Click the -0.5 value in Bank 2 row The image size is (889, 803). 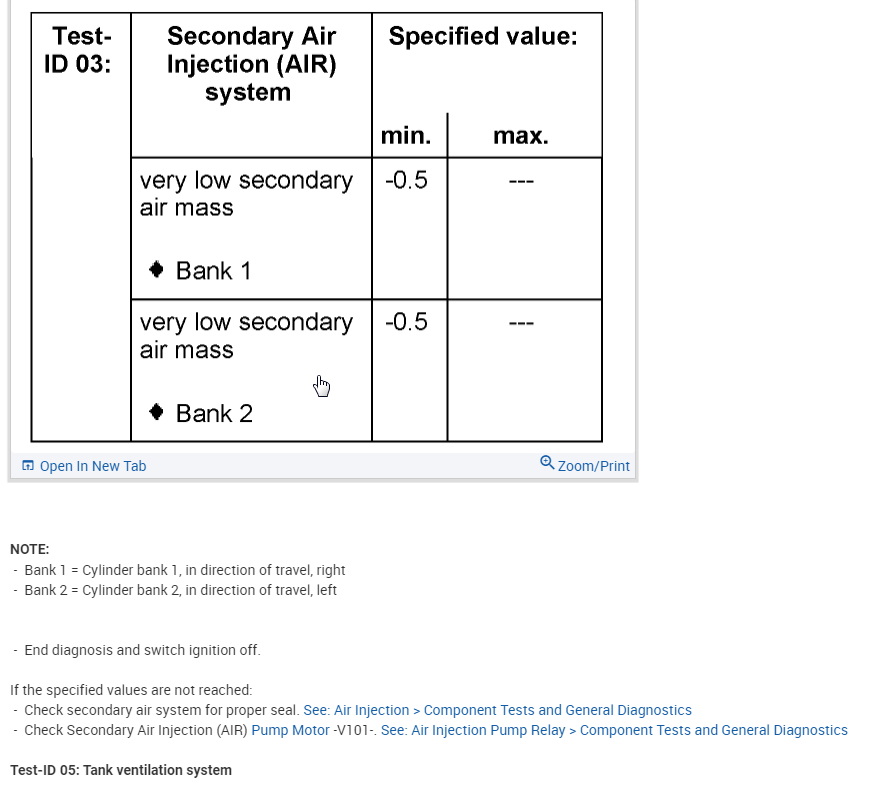pyautogui.click(x=406, y=322)
